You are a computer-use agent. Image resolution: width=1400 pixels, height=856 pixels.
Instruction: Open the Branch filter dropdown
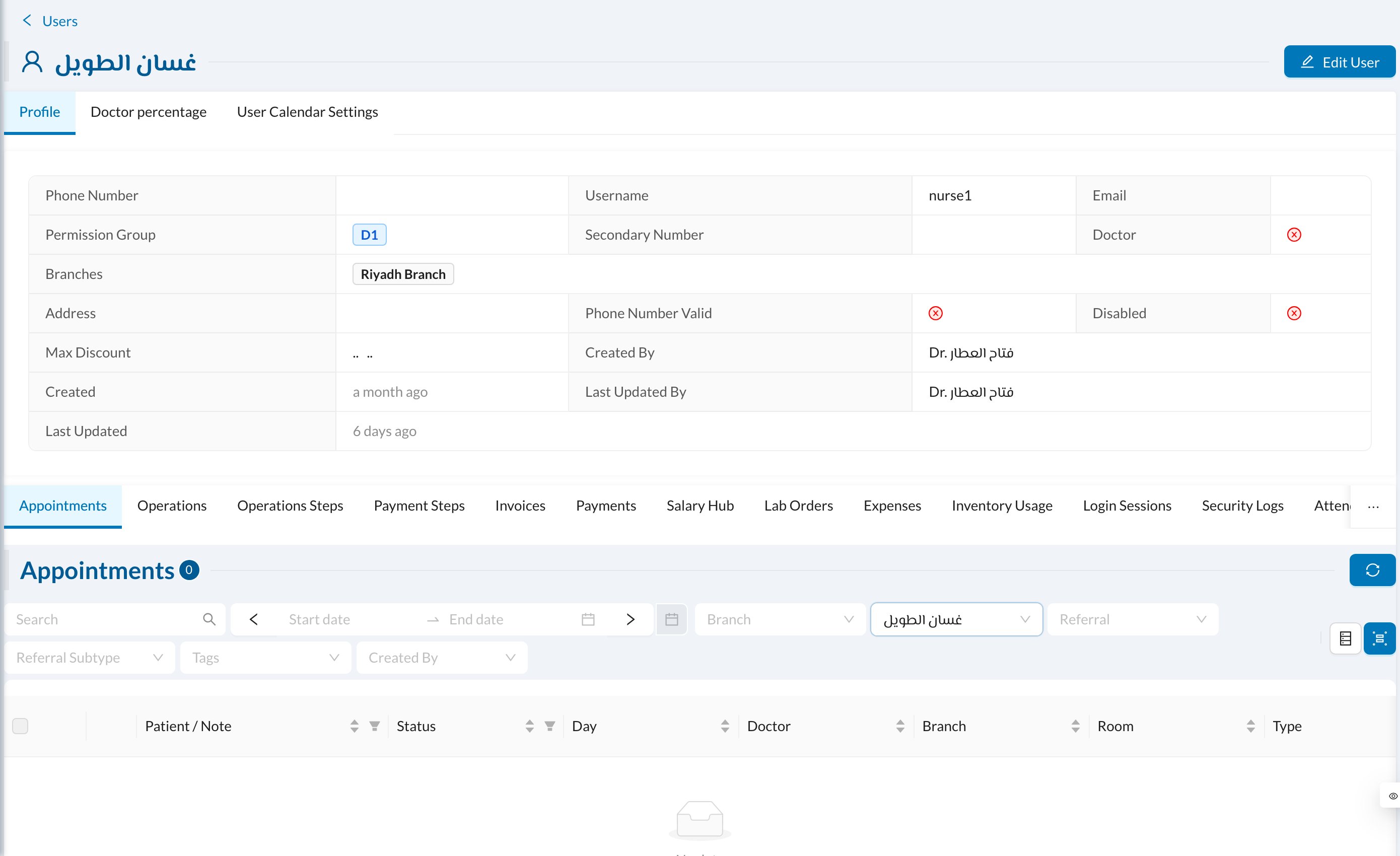point(780,619)
